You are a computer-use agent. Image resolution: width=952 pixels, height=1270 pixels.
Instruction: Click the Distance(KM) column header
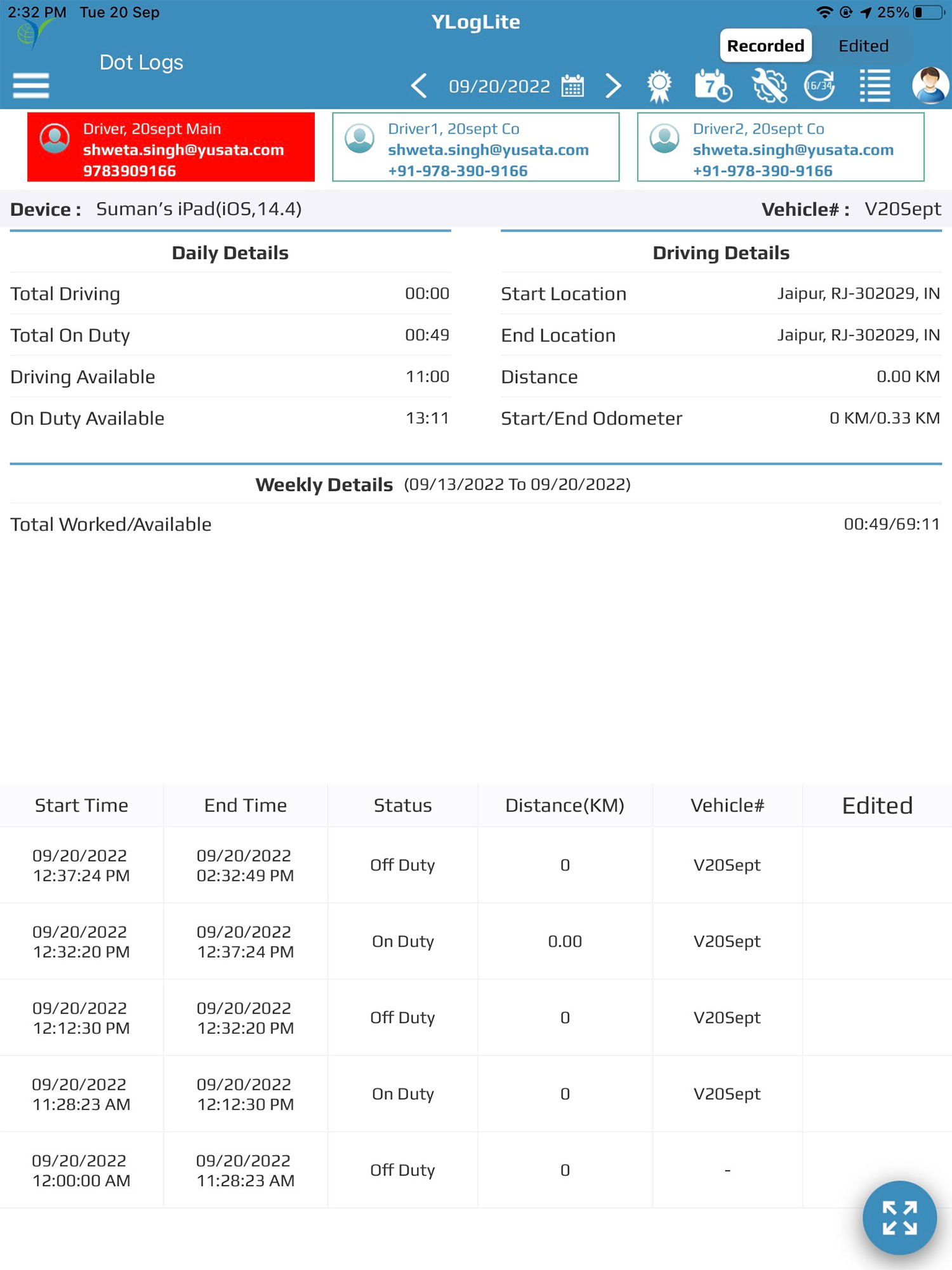(565, 805)
